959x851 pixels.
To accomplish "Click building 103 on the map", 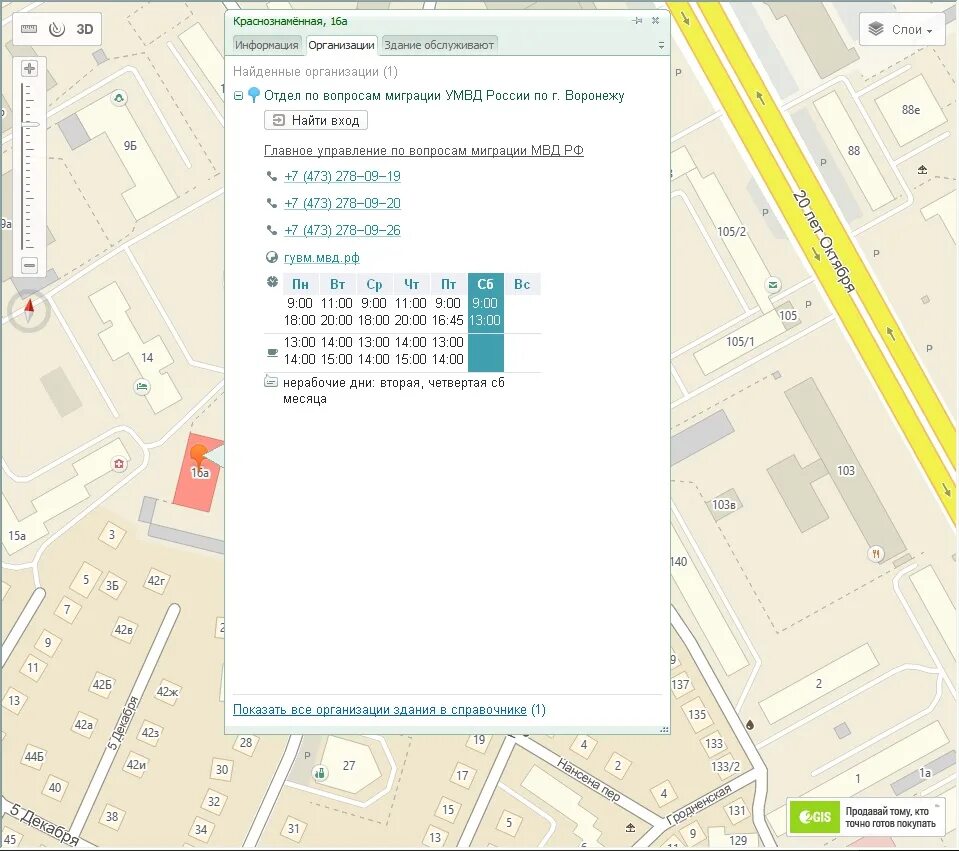I will tap(846, 470).
